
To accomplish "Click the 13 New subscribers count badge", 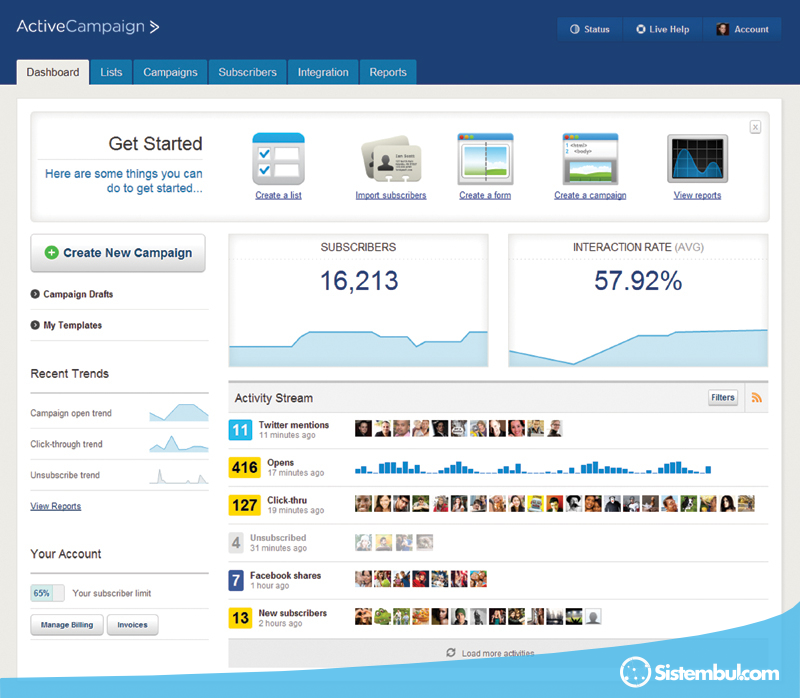I will 240,618.
